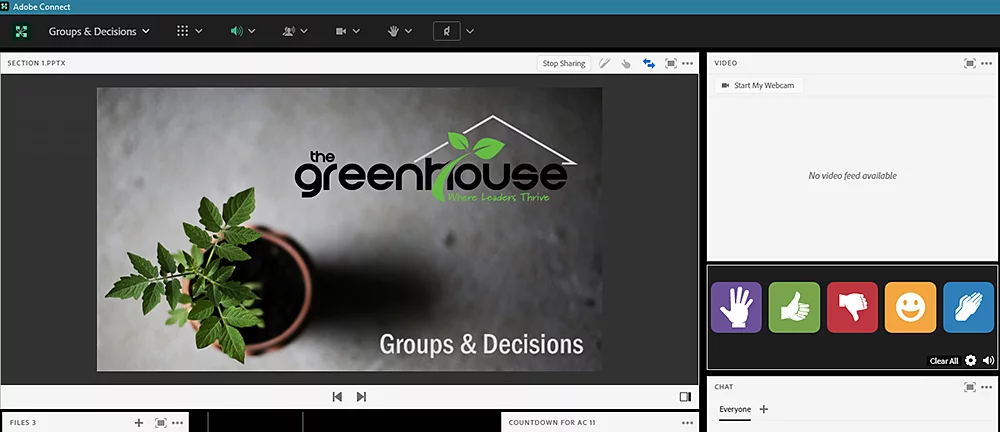
Task: Maximize the Video pod
Action: coord(969,63)
